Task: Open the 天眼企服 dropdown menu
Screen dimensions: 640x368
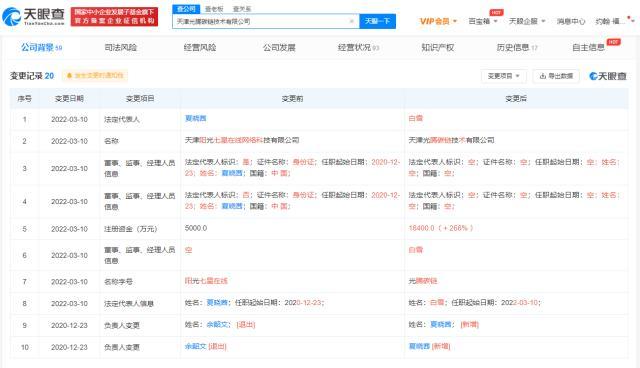Action: tap(527, 21)
